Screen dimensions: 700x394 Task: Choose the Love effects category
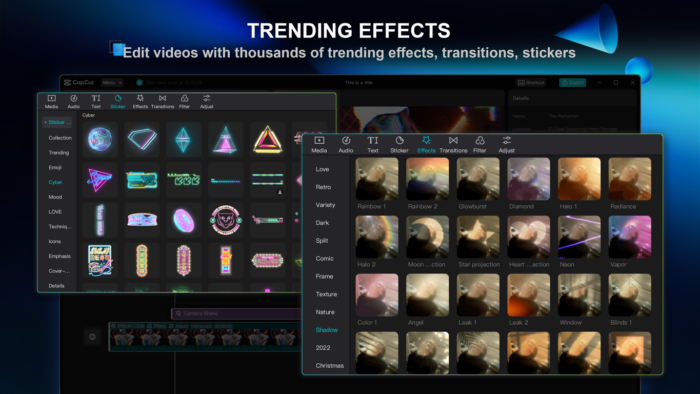(x=322, y=169)
